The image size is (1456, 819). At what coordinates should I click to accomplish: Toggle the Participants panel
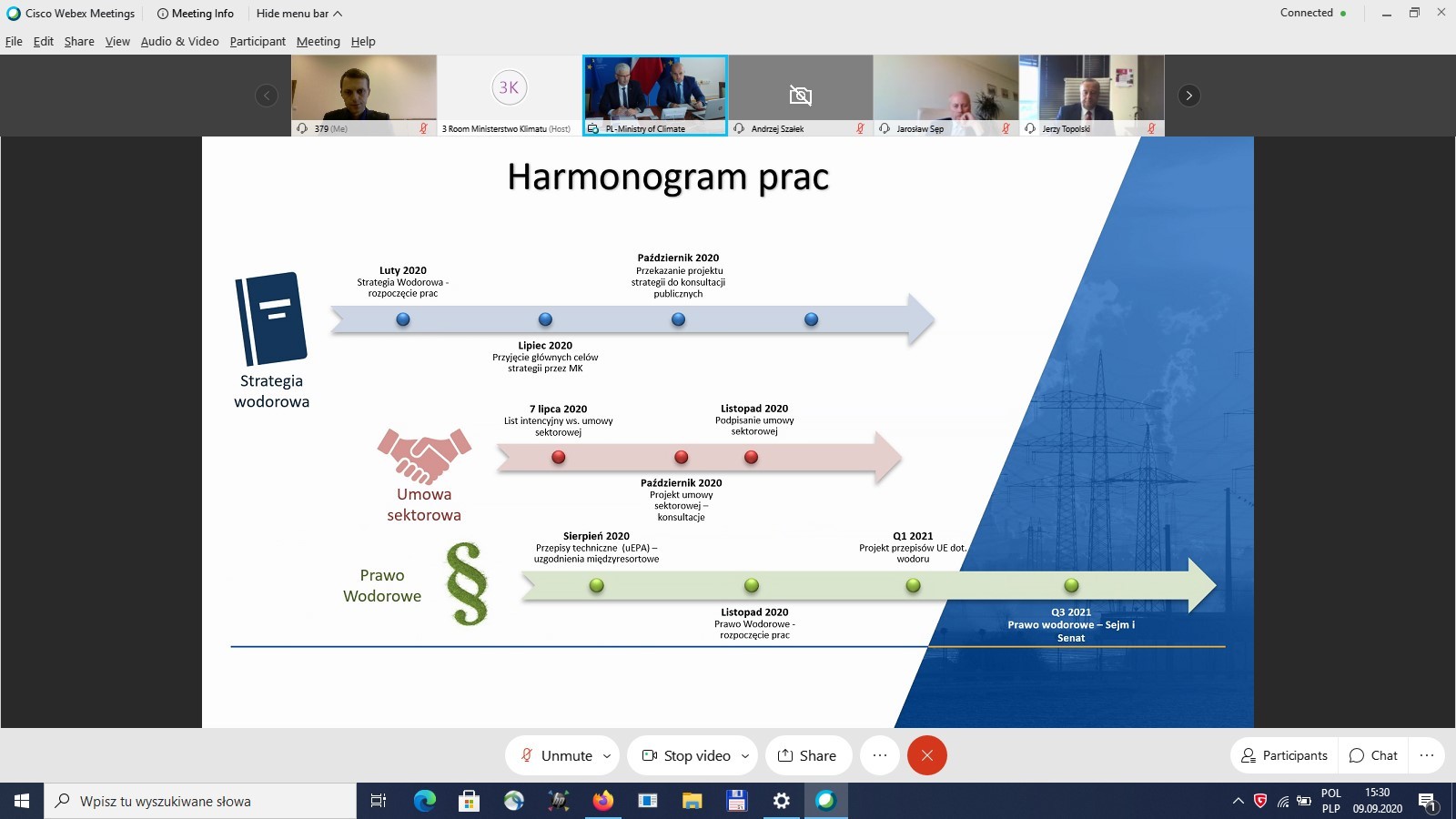pos(1284,755)
